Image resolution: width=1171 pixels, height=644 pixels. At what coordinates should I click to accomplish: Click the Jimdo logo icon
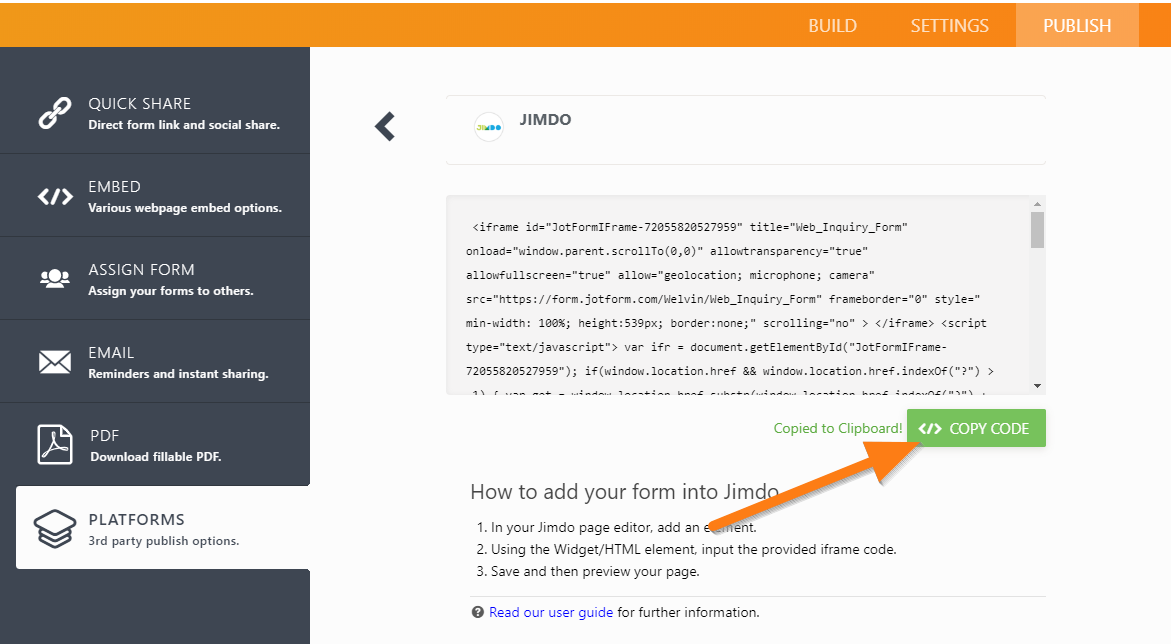[x=489, y=127]
